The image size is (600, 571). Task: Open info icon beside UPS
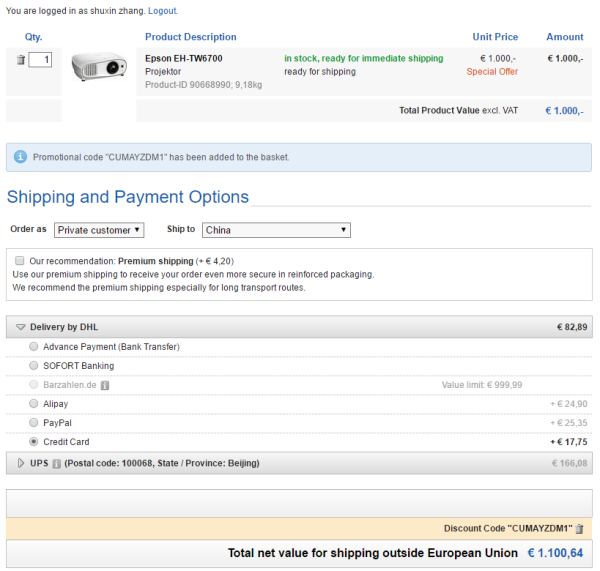[56, 464]
